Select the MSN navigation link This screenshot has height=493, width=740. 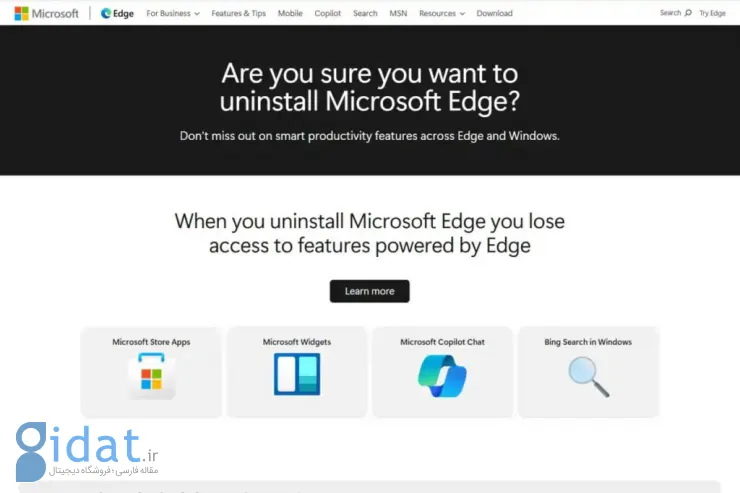tap(398, 13)
